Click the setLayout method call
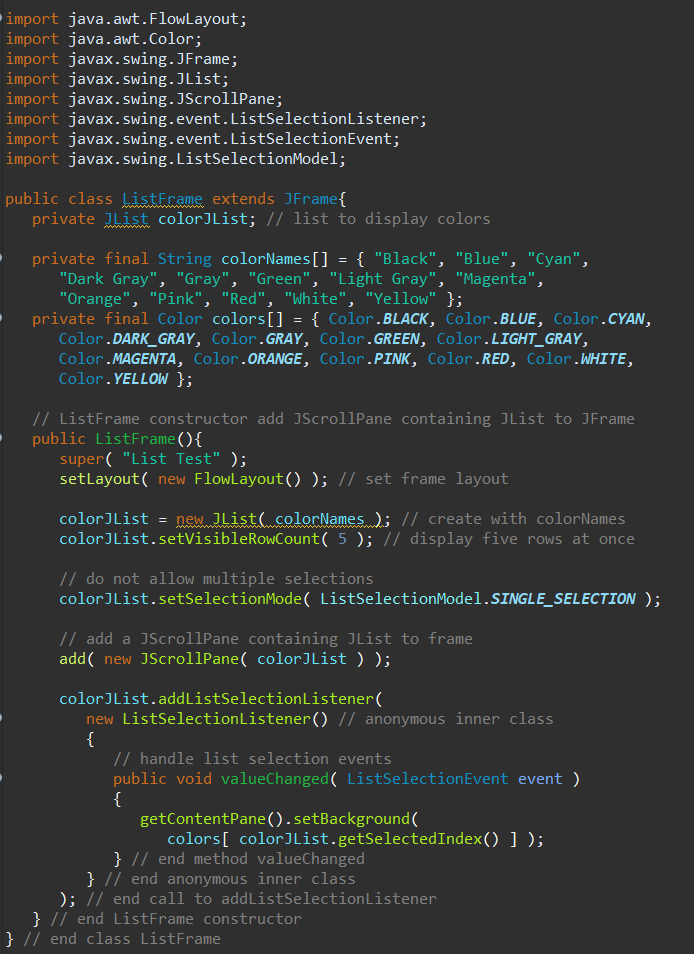This screenshot has height=954, width=694. (99, 479)
